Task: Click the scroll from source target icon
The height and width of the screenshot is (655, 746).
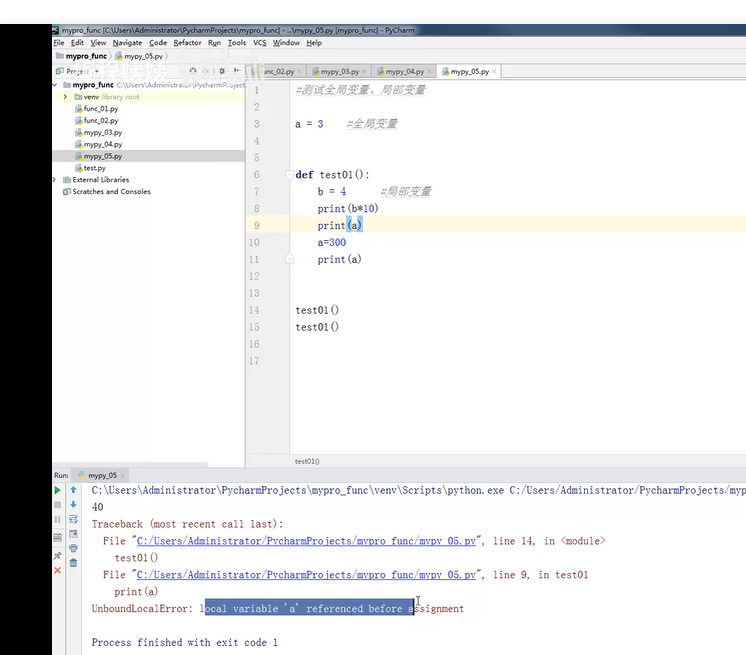Action: click(193, 71)
